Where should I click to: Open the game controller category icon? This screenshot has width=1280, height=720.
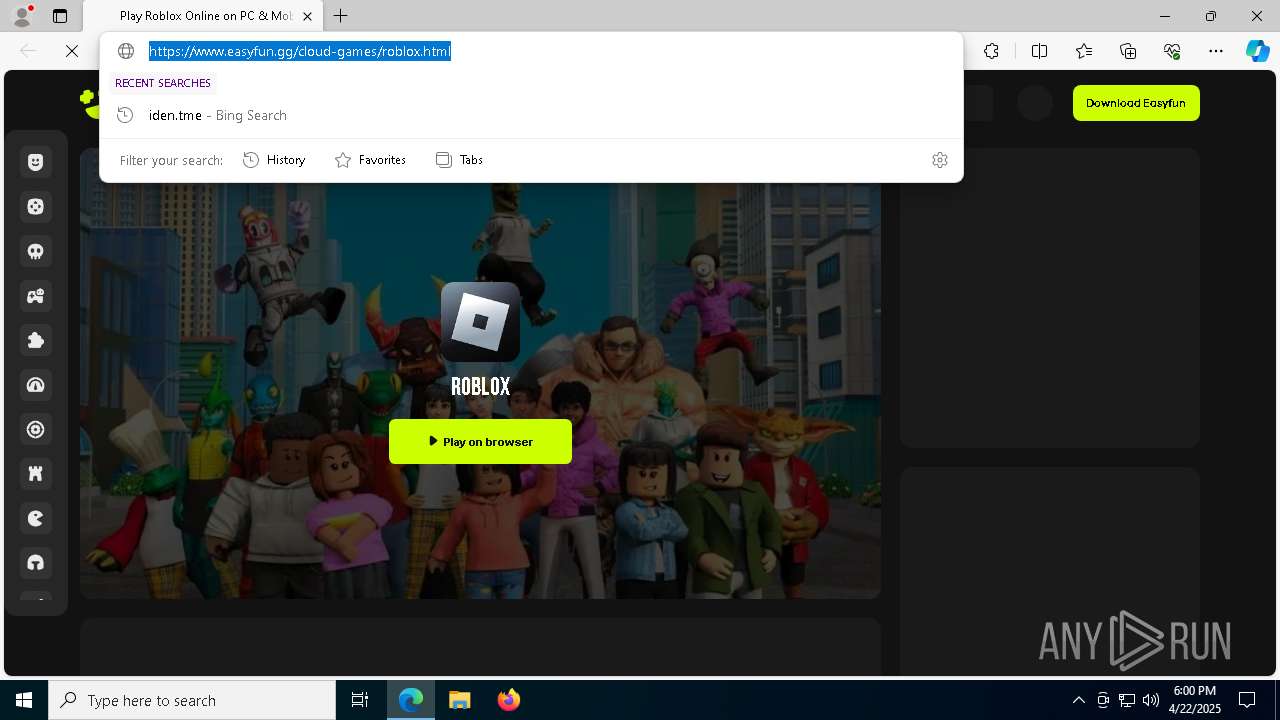[36, 296]
